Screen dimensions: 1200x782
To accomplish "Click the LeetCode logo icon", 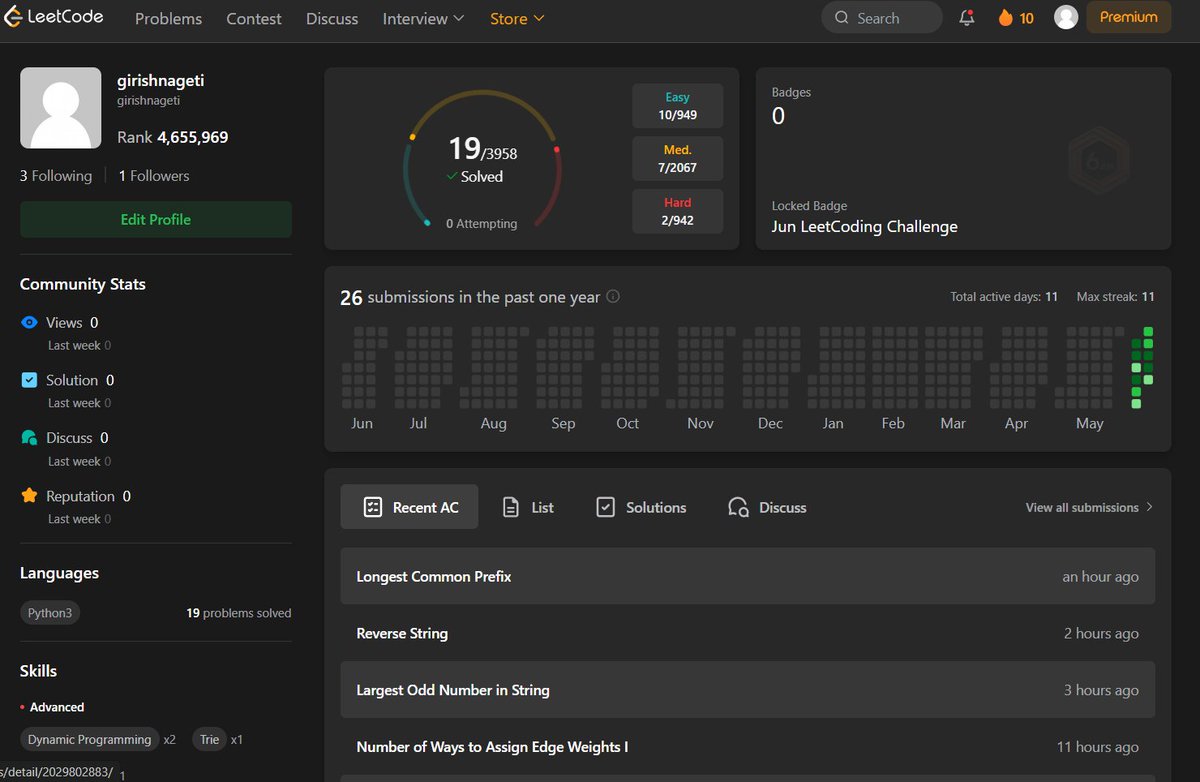I will 13,16.
